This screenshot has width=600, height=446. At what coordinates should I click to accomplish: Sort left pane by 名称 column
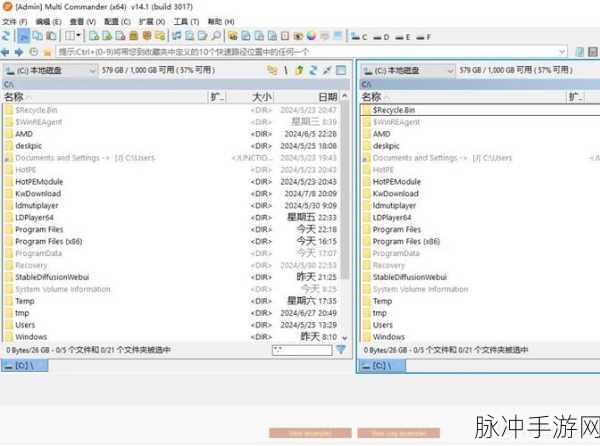tap(105, 97)
